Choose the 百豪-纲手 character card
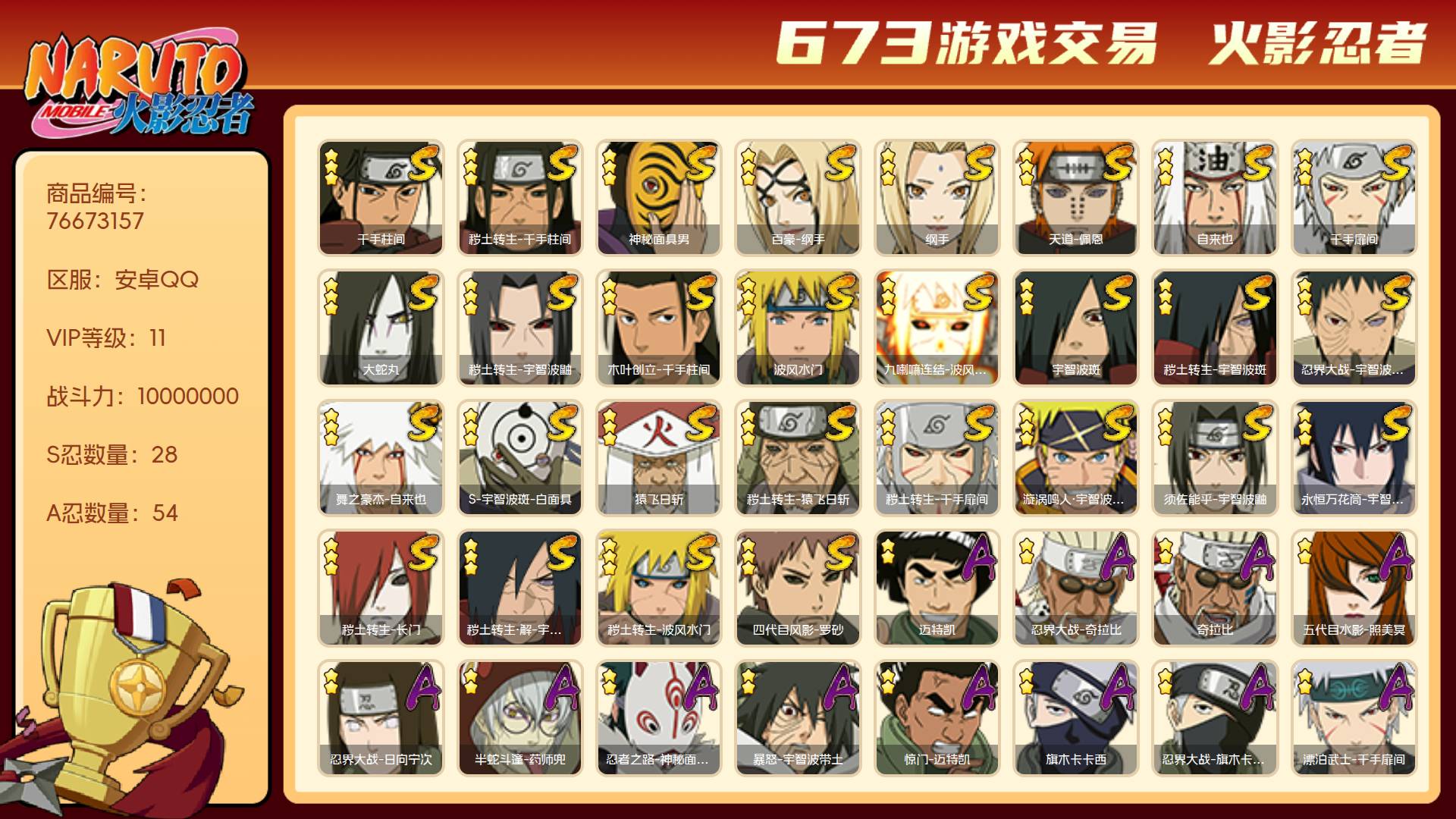The width and height of the screenshot is (1456, 819). tap(798, 198)
